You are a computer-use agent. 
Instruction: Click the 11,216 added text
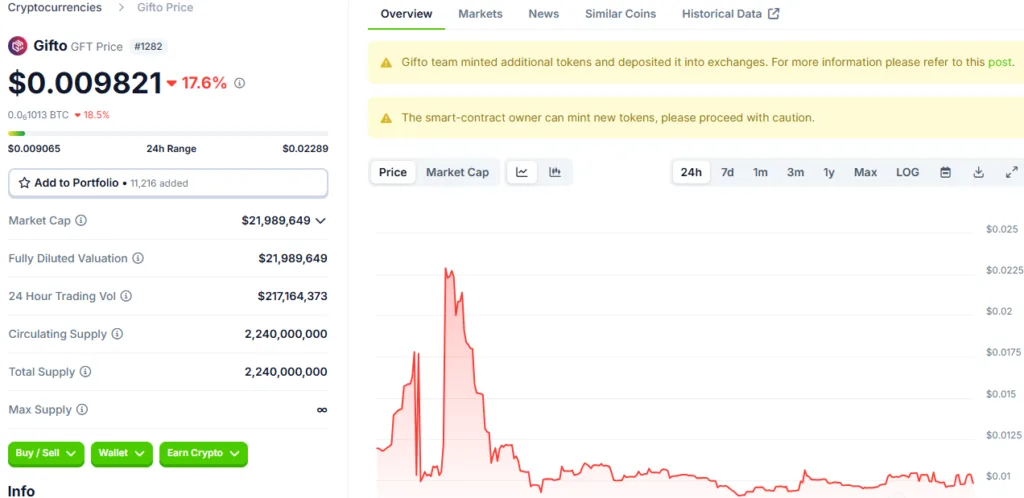159,184
